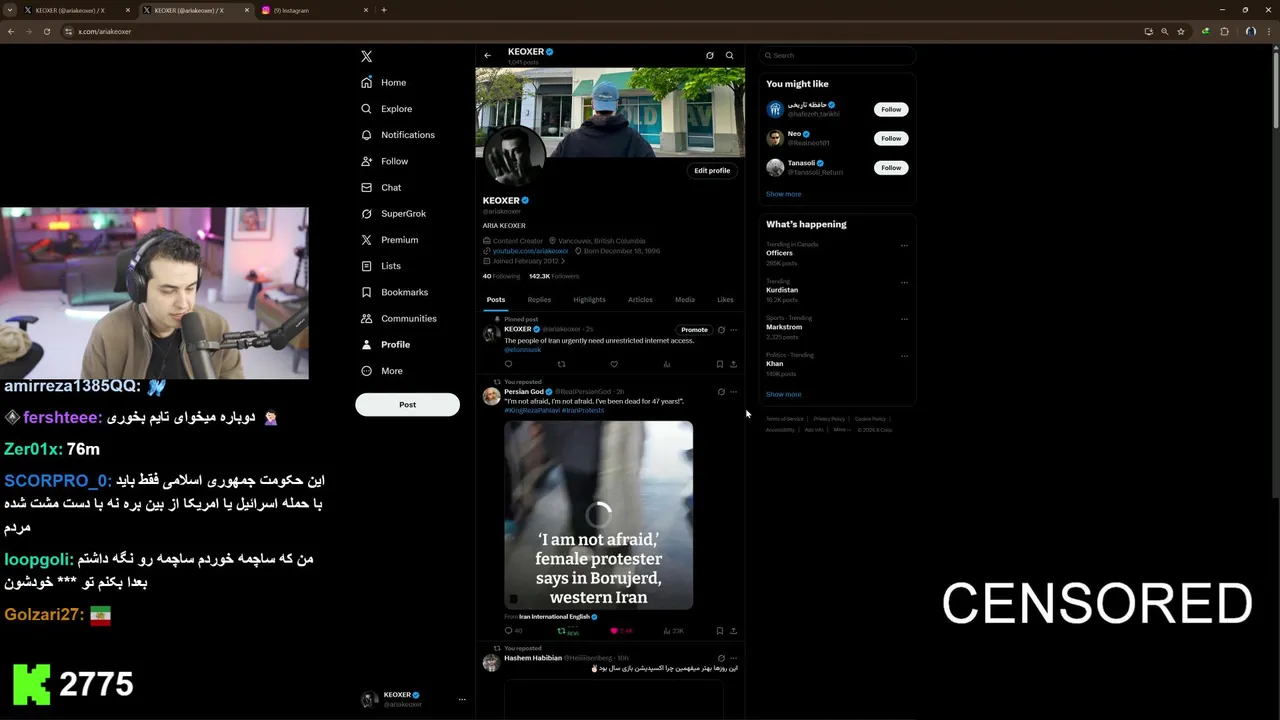Click the X search field
The image size is (1280, 720).
click(x=837, y=56)
